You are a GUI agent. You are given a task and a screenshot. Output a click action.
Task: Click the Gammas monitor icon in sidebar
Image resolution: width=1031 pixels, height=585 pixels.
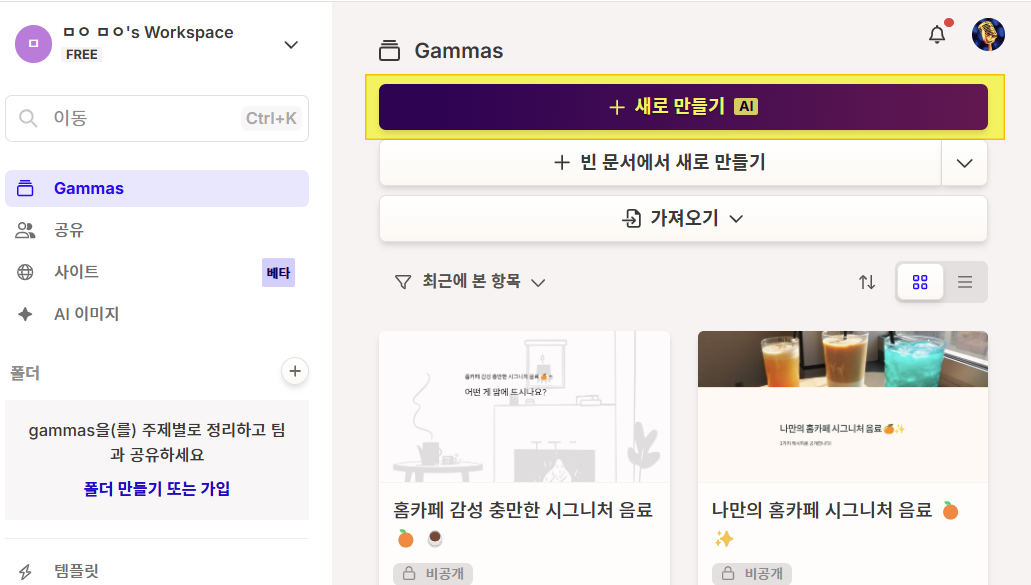tap(24, 188)
